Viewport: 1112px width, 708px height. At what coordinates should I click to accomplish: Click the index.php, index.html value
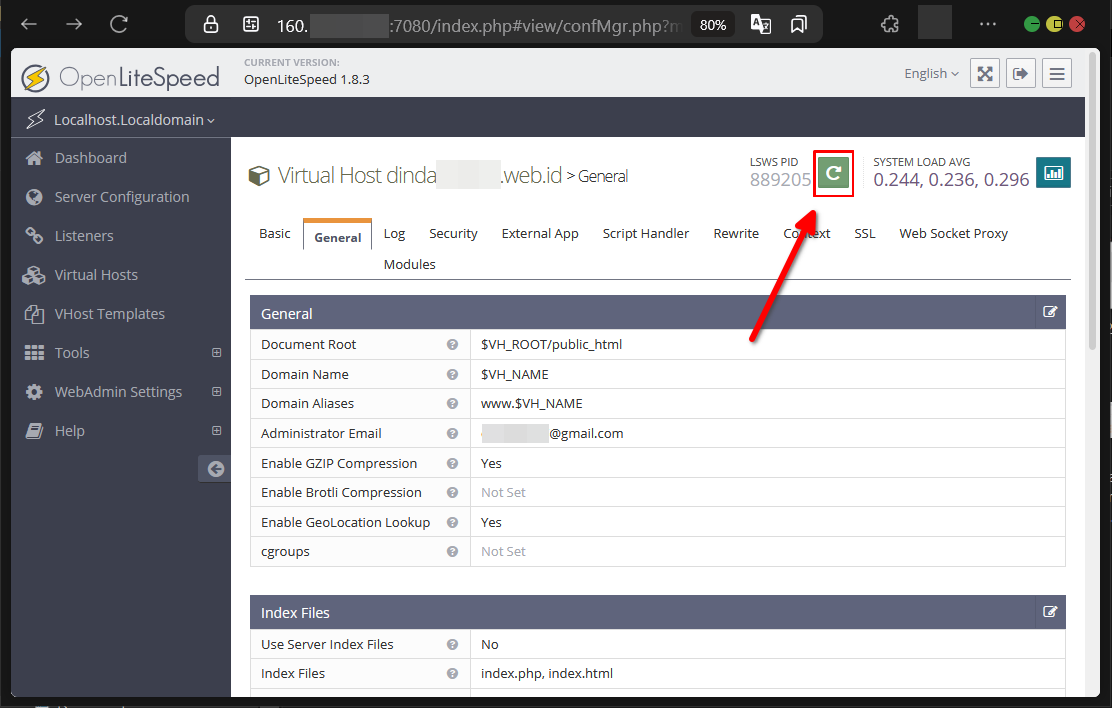pyautogui.click(x=546, y=673)
